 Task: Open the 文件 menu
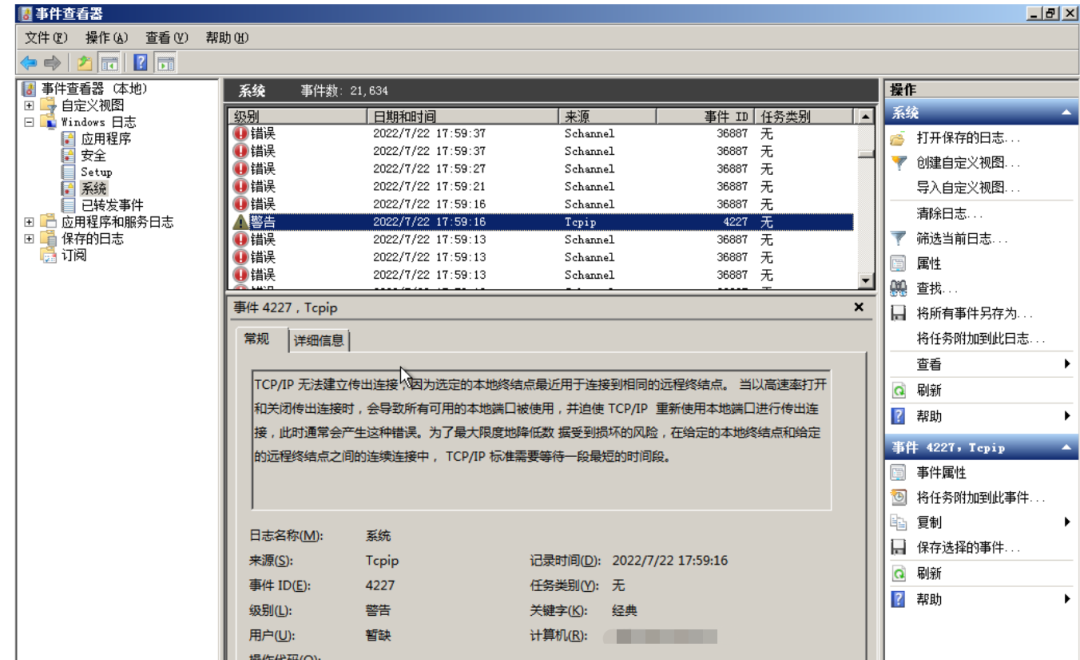pos(46,38)
